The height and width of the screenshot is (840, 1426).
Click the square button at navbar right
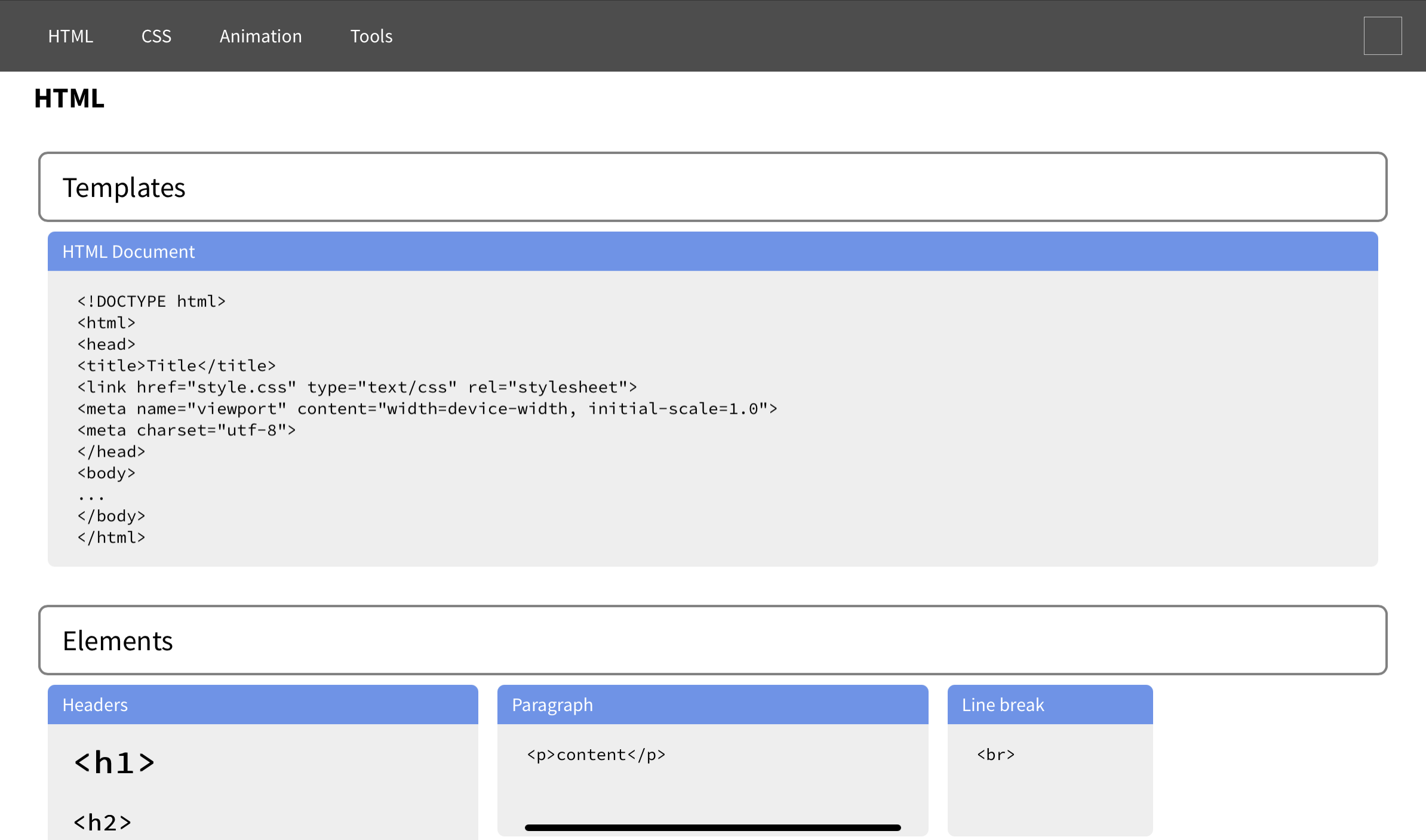click(1382, 36)
